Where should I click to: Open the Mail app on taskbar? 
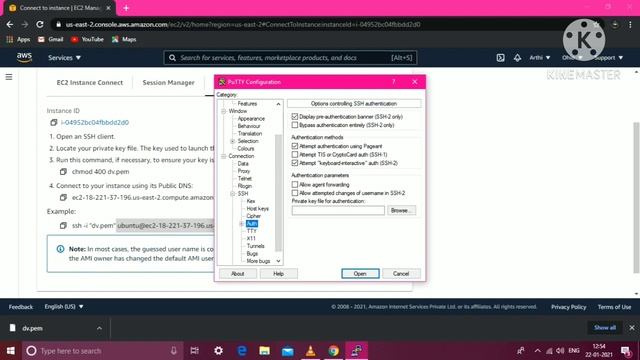point(288,351)
